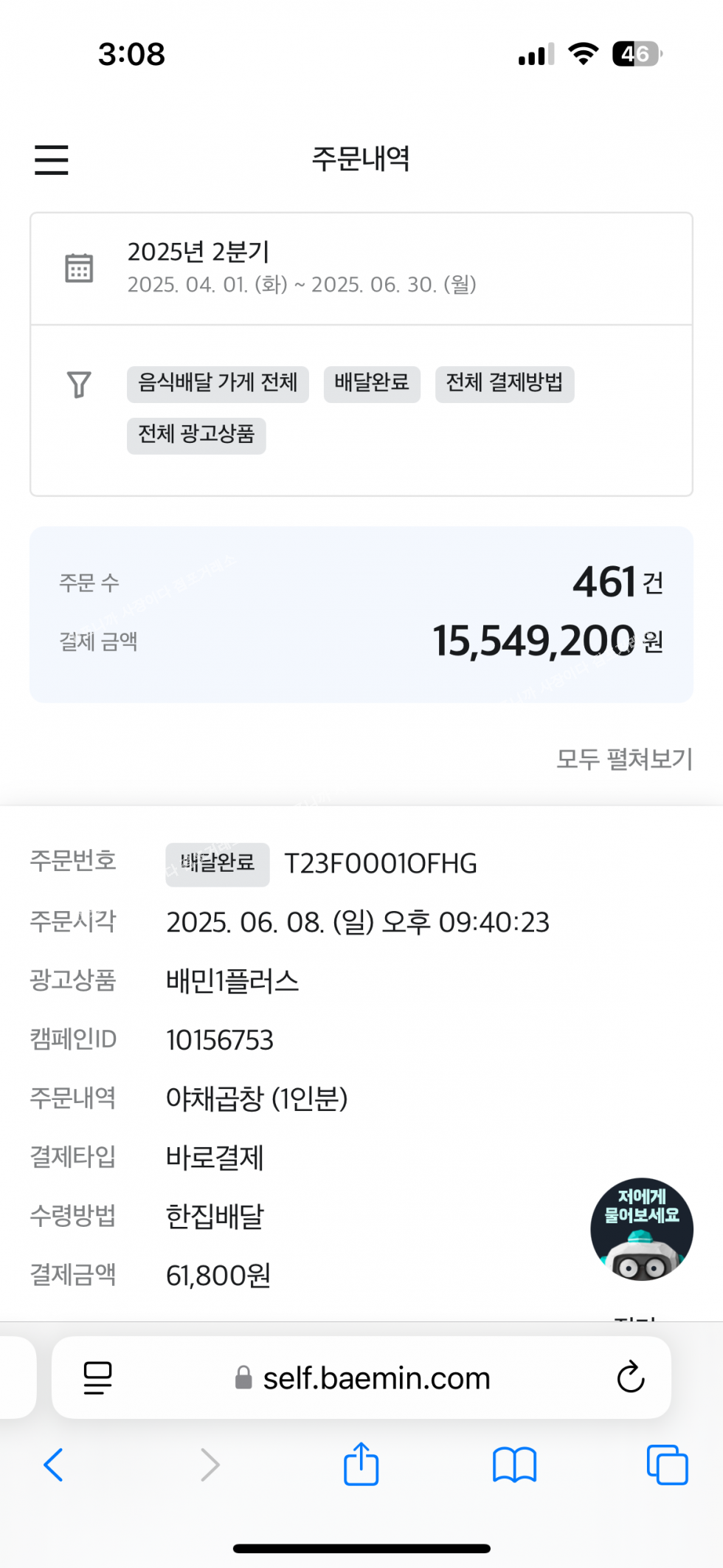The image size is (723, 1568).
Task: Tap the self.baemin.com address field
Action: tap(361, 1378)
